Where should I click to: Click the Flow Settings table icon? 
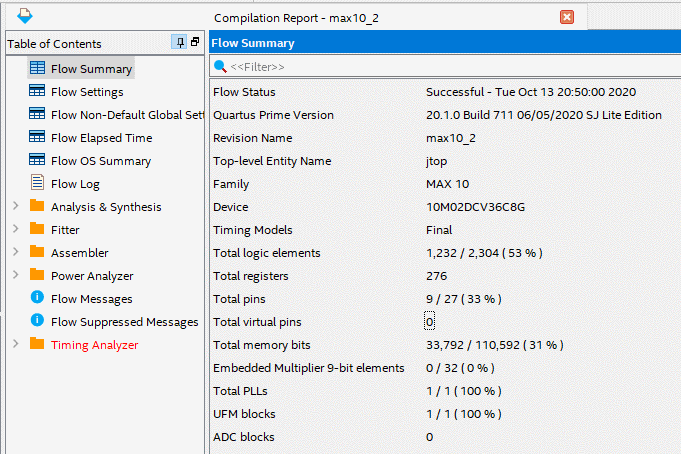(37, 92)
